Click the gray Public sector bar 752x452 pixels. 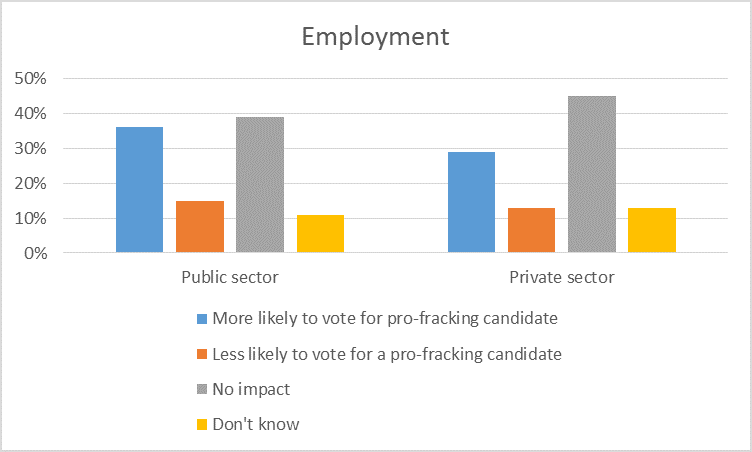[x=260, y=185]
